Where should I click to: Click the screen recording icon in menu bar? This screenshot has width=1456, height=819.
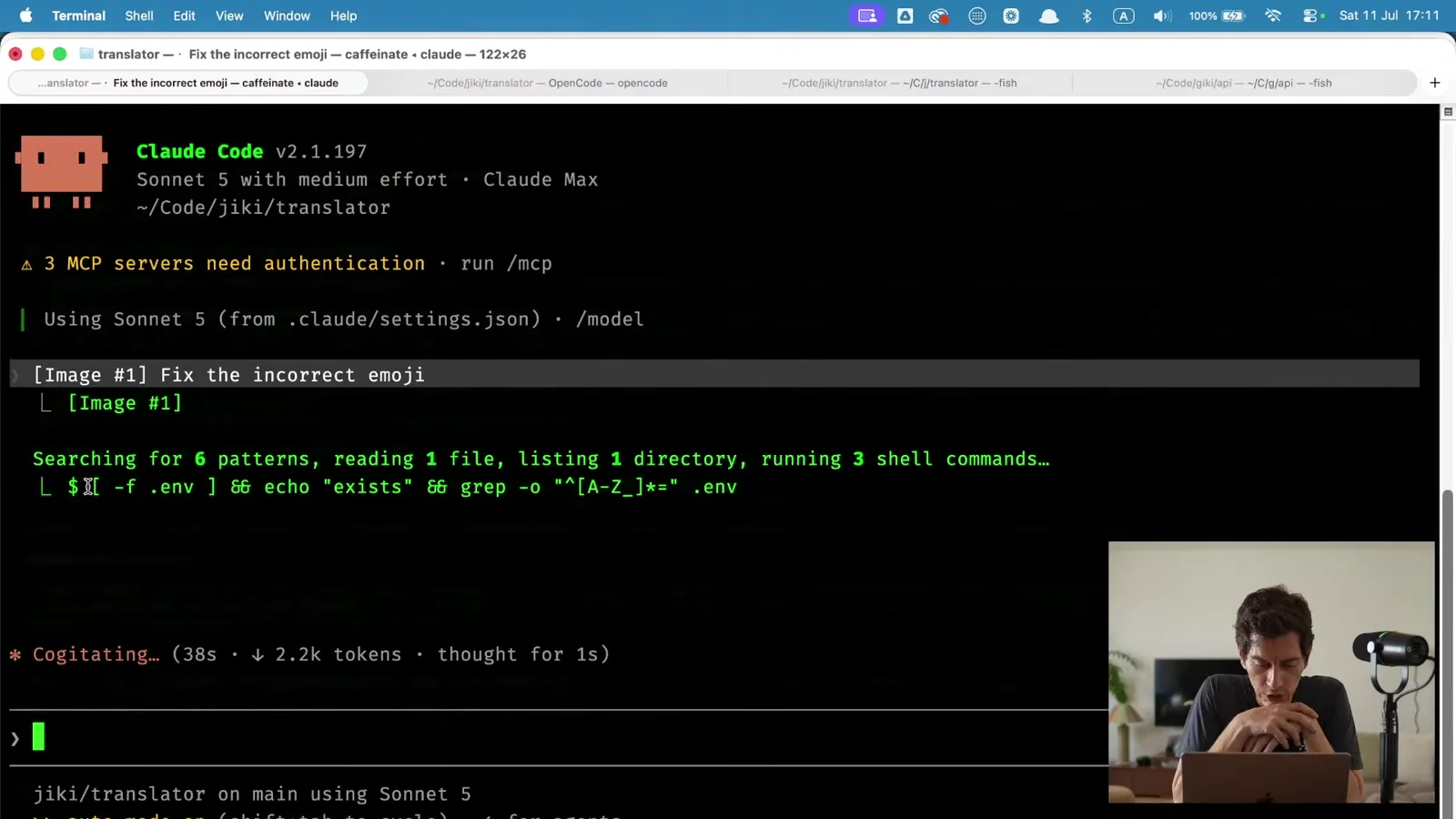point(867,15)
